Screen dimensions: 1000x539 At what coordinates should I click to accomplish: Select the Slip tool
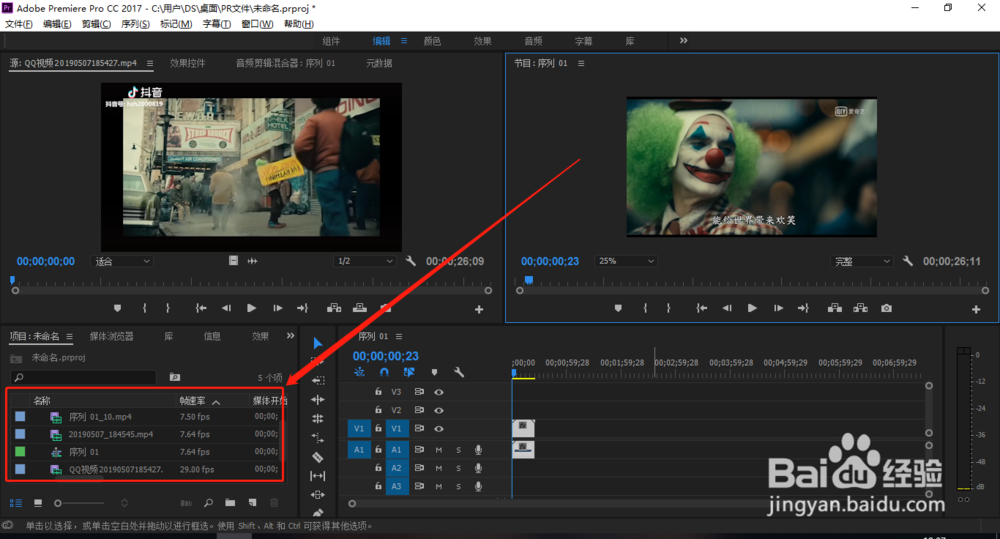click(x=318, y=476)
